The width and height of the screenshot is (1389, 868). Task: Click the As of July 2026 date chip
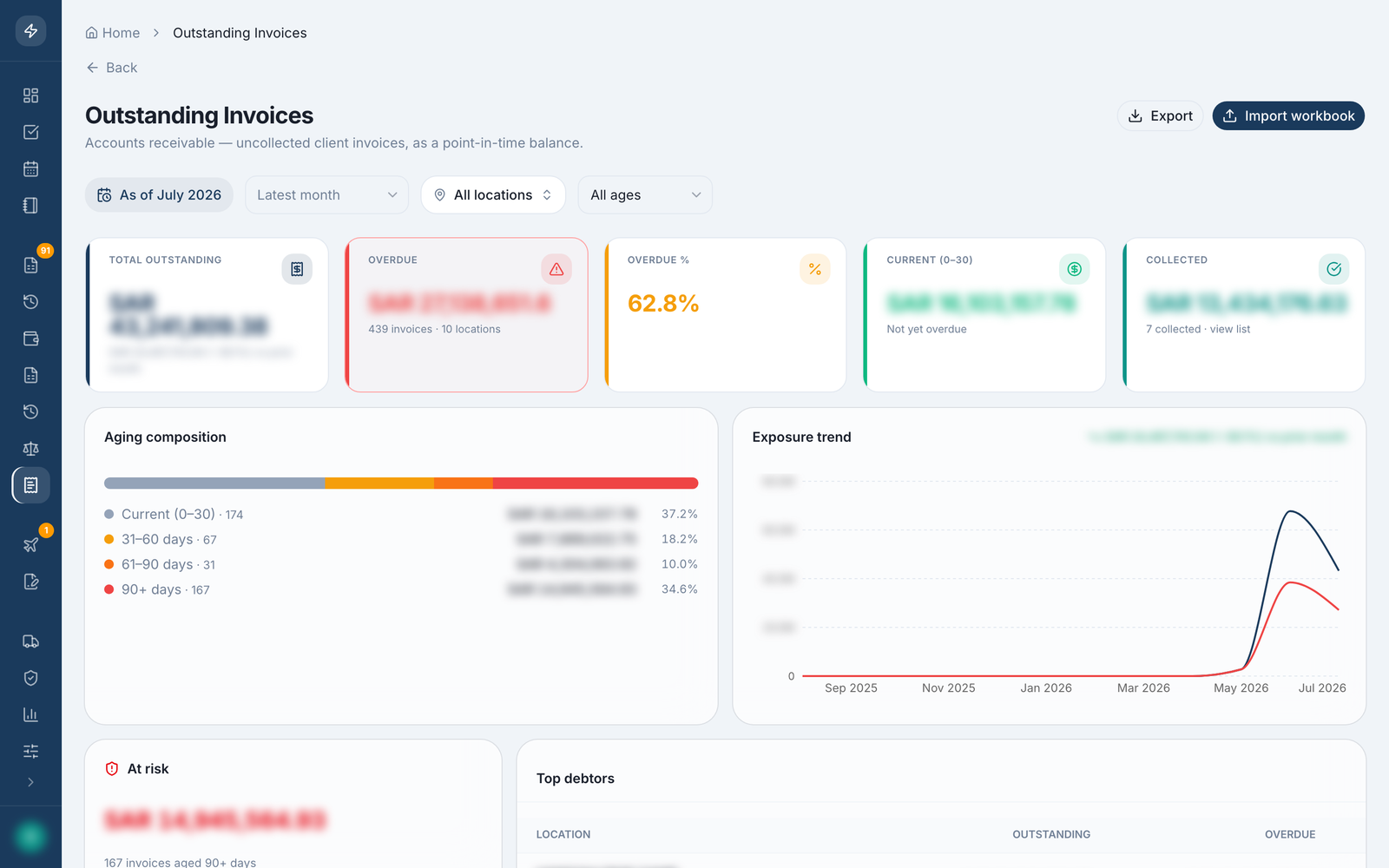coord(159,195)
